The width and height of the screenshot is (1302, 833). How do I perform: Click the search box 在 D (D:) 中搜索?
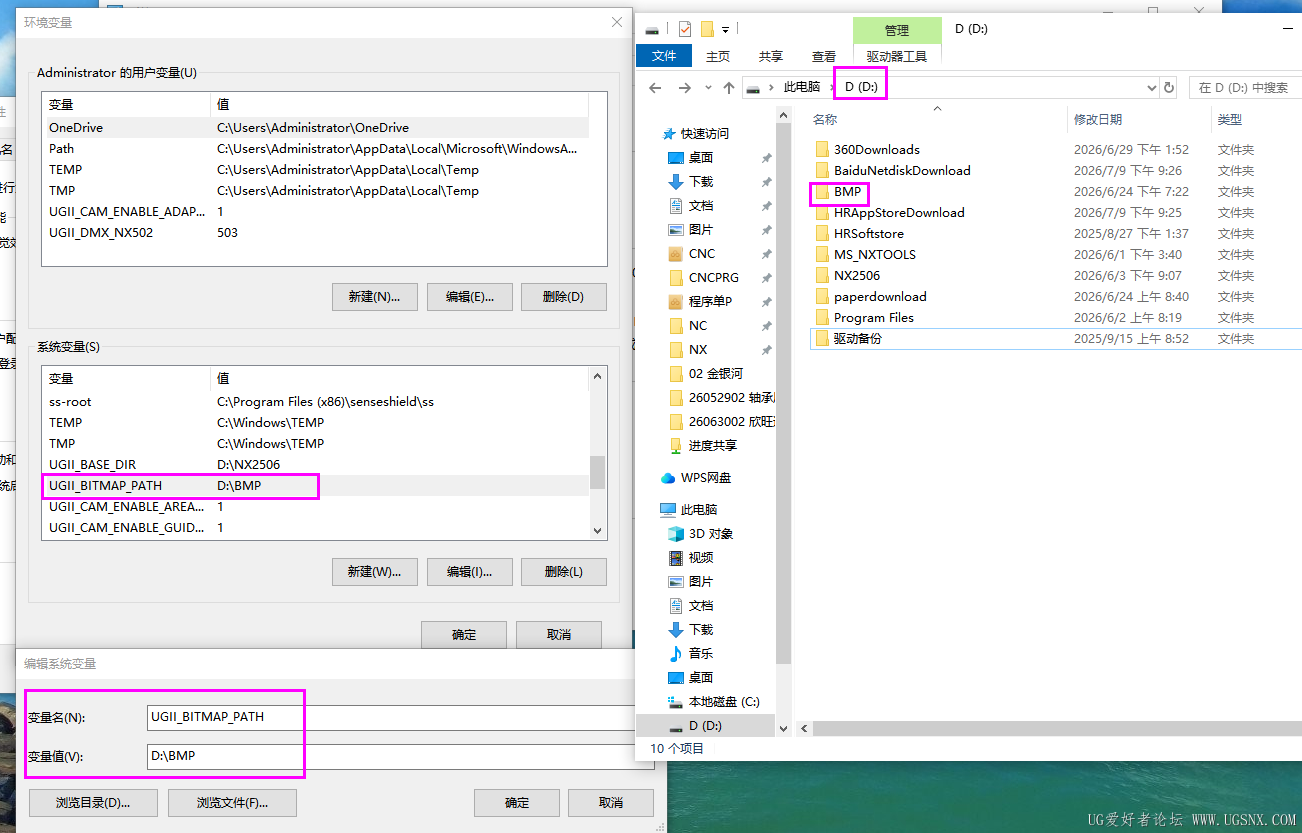tap(1245, 88)
